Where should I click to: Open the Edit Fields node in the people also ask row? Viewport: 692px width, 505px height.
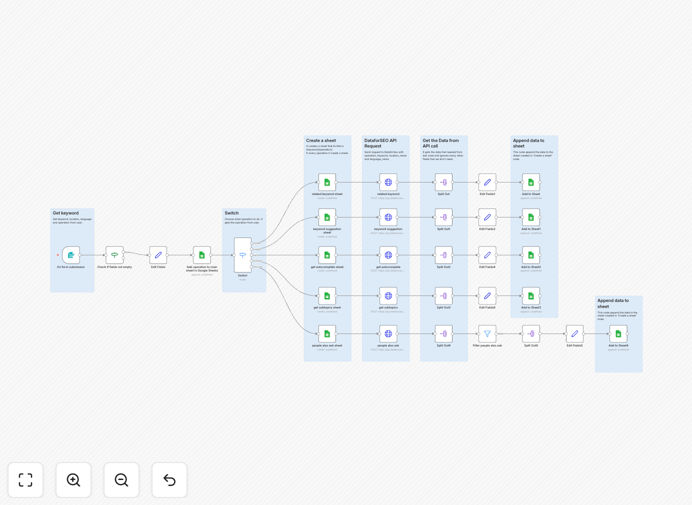(x=575, y=334)
